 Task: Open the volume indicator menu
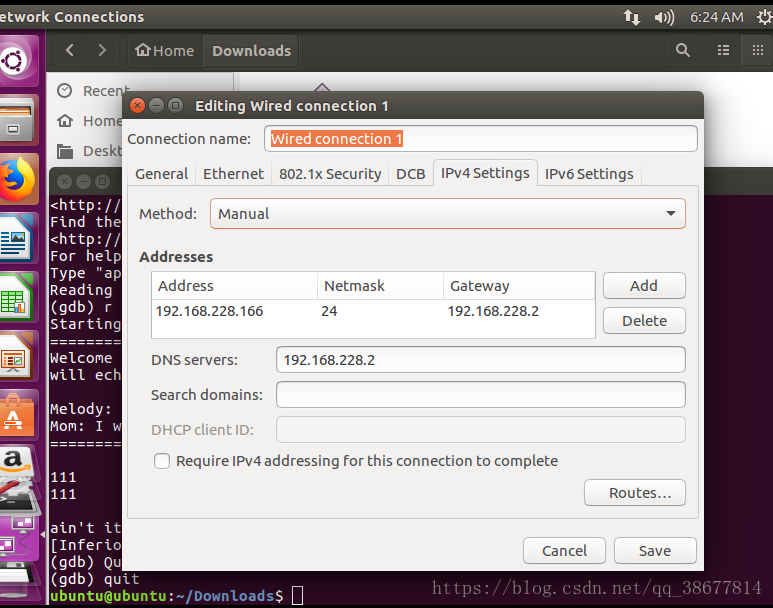point(664,18)
